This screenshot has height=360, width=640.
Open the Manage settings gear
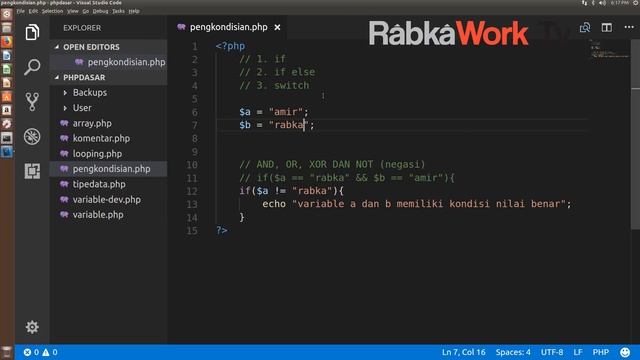[x=32, y=327]
